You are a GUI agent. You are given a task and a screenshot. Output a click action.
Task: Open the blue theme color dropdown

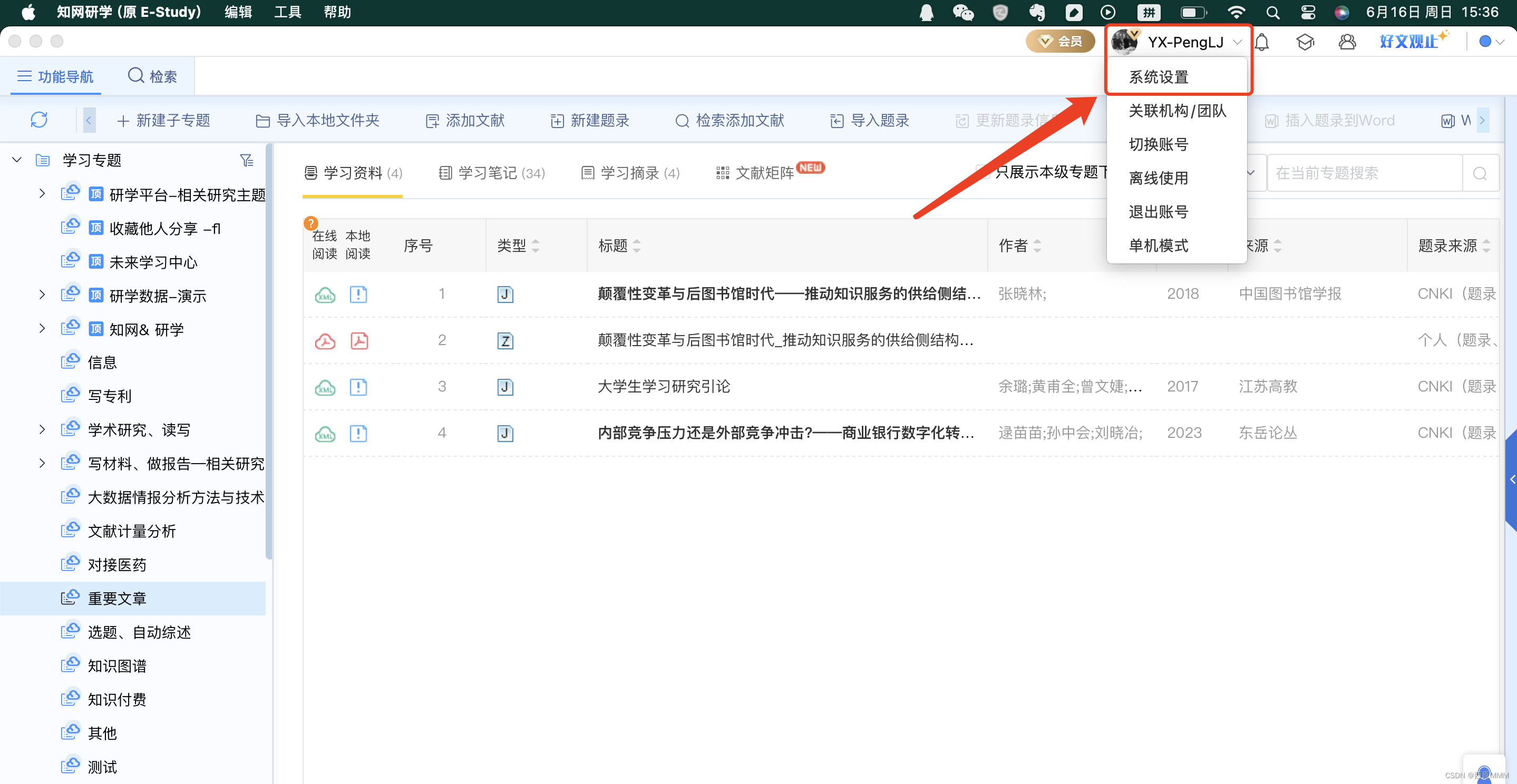(1491, 41)
